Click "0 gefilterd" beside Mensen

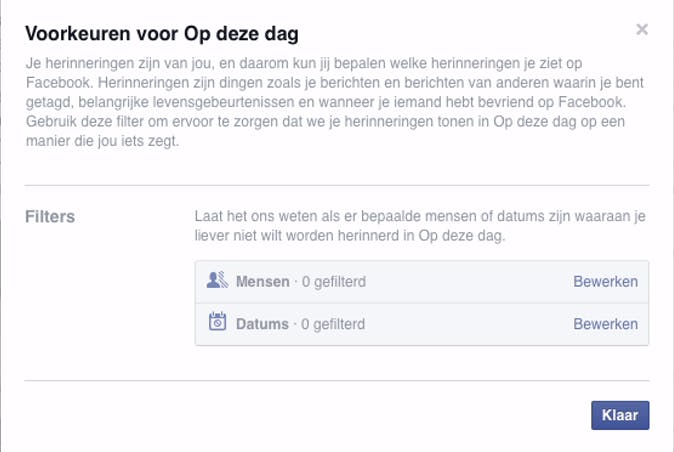pyautogui.click(x=333, y=282)
